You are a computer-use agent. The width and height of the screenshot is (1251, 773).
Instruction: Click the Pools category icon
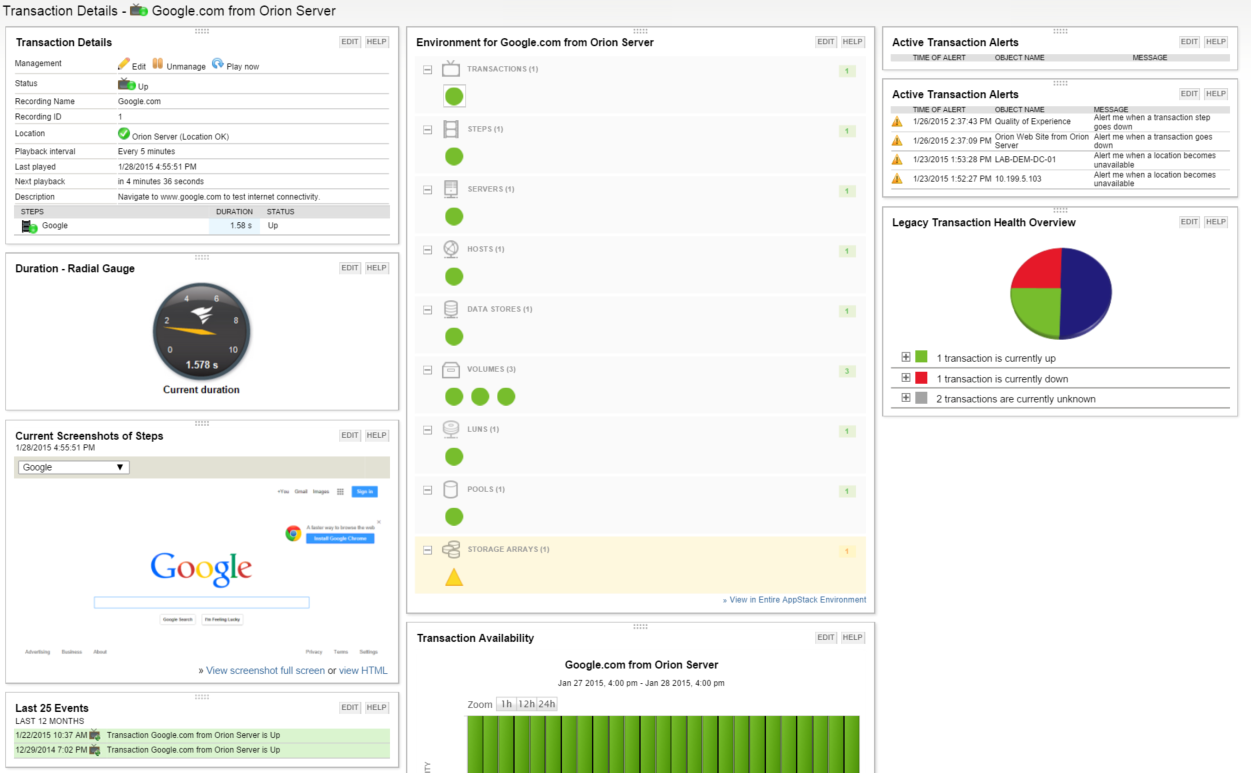click(451, 489)
